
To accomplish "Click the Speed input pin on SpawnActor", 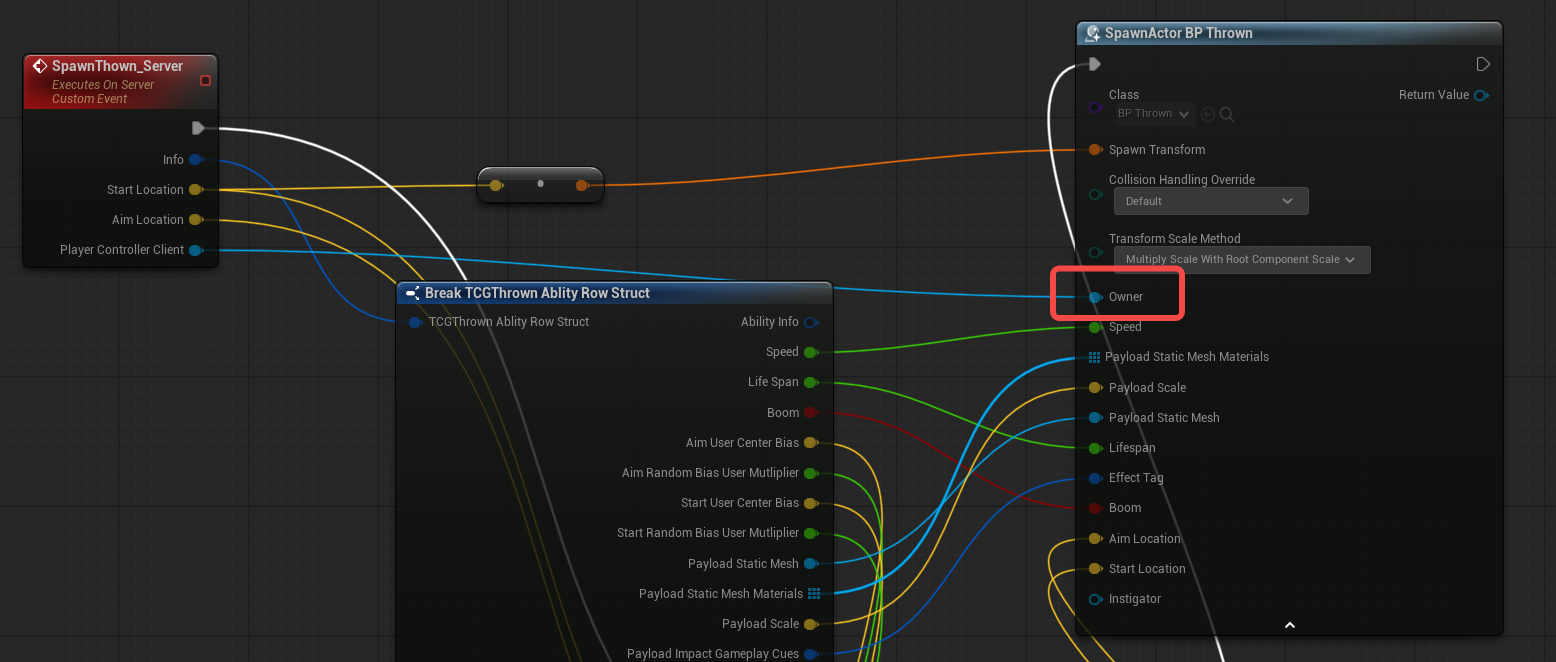I will point(1095,327).
